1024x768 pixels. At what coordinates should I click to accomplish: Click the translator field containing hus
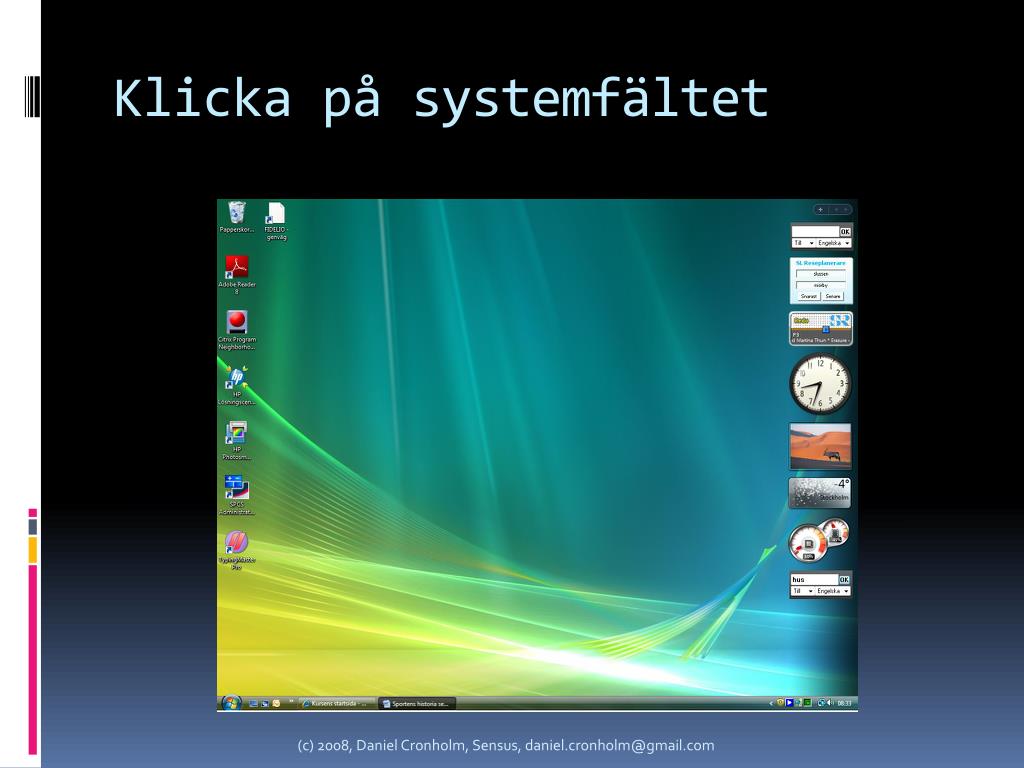[814, 579]
